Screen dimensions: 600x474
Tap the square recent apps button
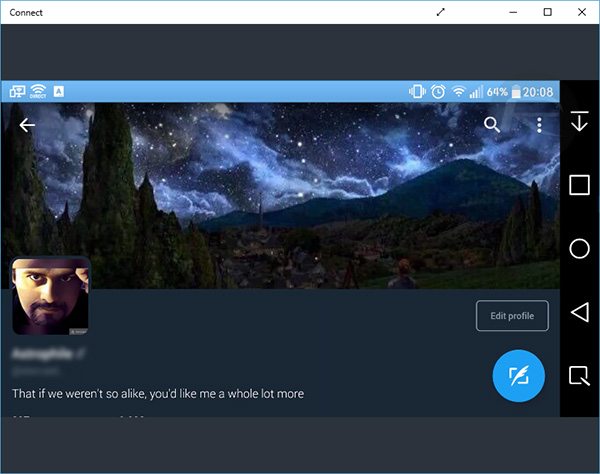(x=579, y=185)
